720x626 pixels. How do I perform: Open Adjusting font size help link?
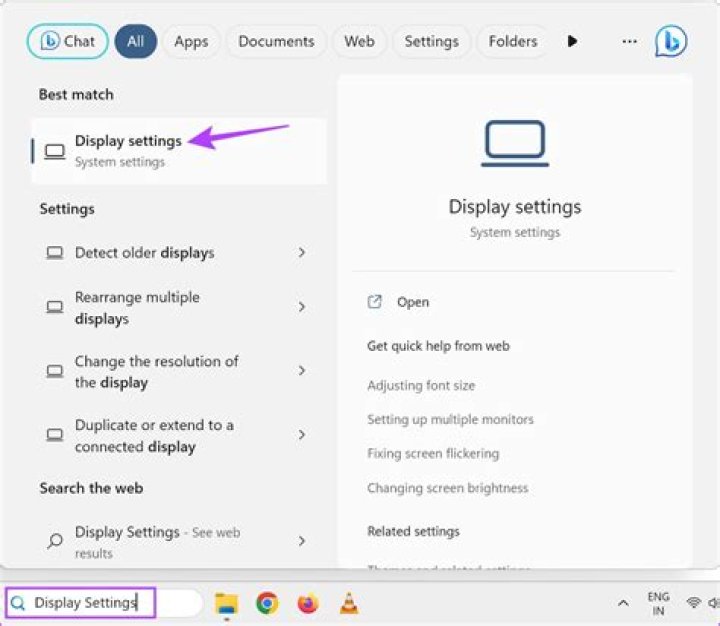pyautogui.click(x=421, y=386)
